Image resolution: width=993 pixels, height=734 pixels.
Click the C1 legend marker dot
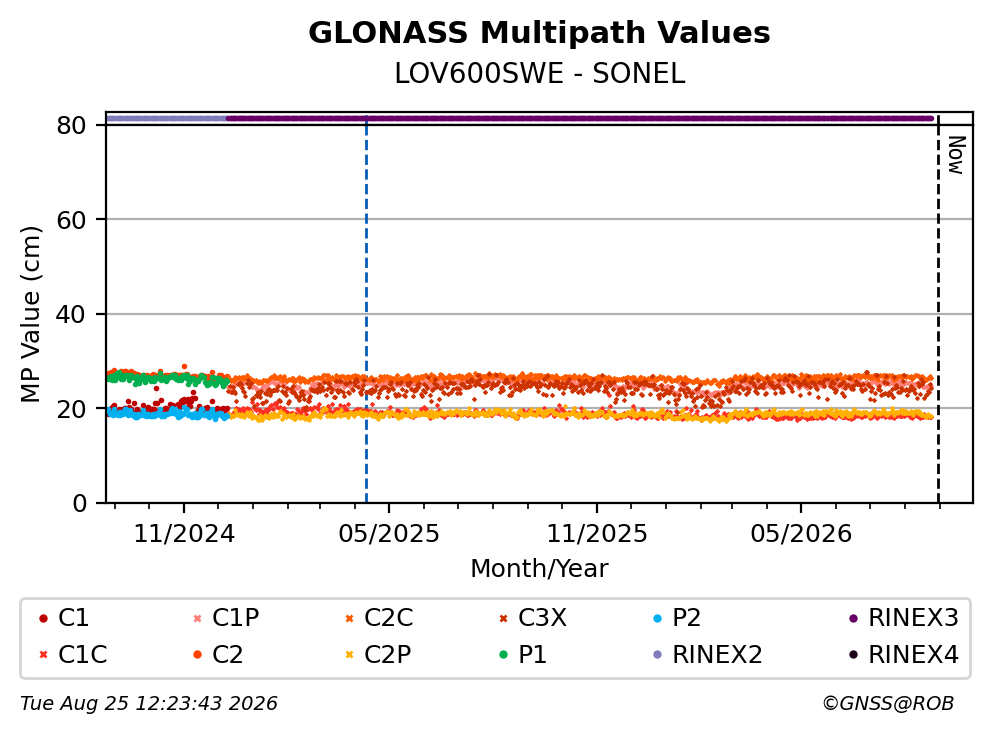point(43,618)
